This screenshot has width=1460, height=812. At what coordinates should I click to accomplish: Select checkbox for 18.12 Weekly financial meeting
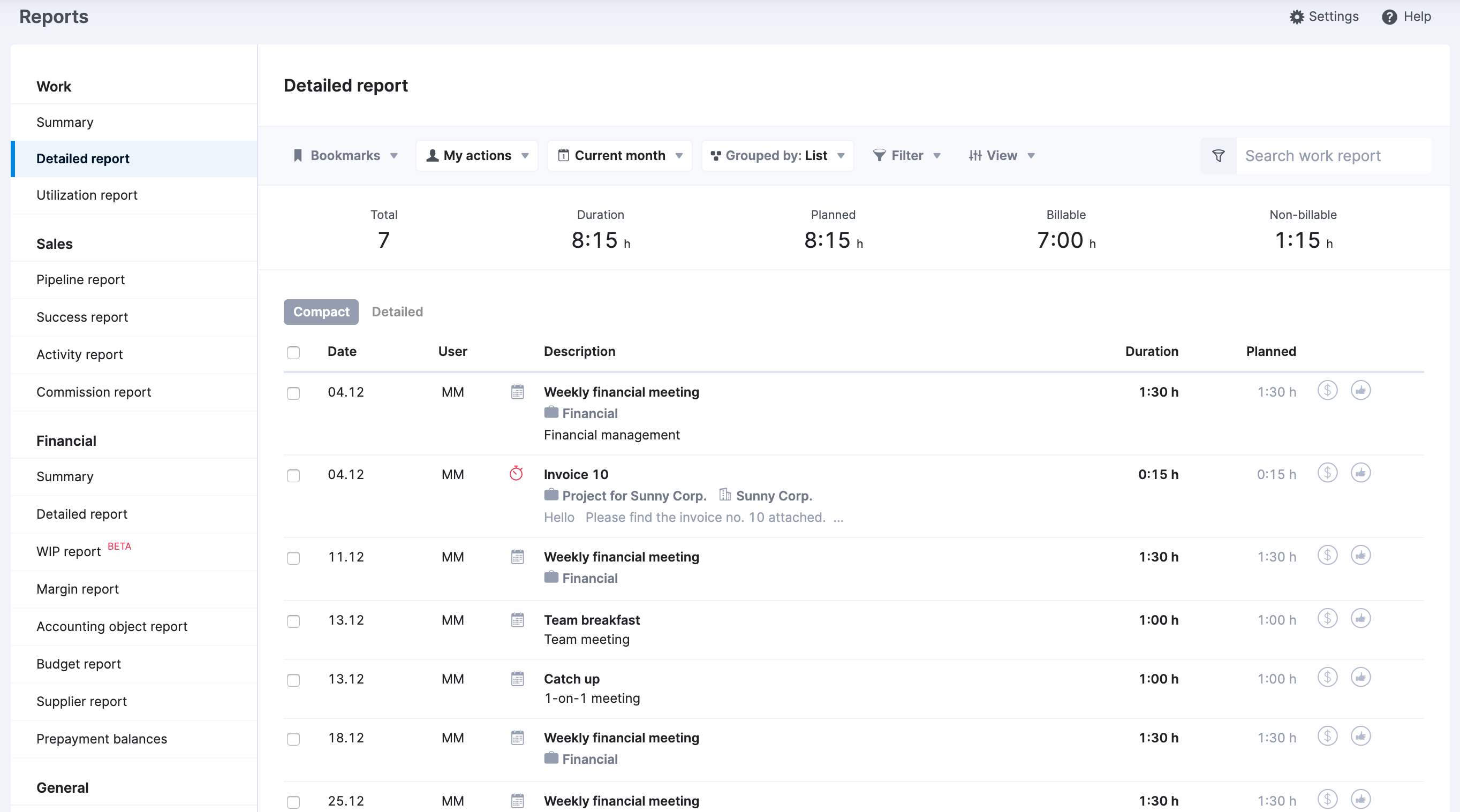pos(293,739)
